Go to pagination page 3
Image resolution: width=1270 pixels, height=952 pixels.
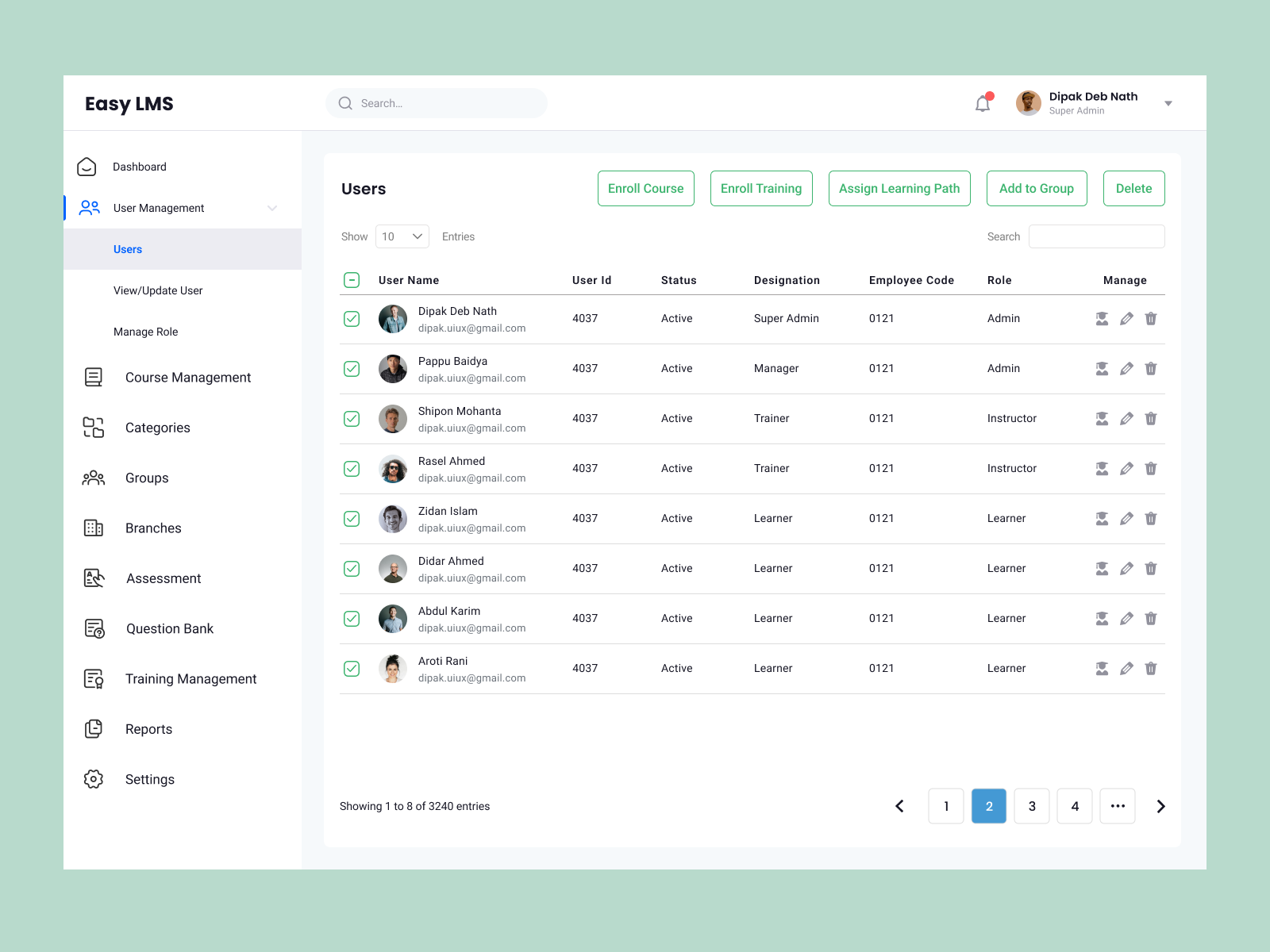1032,806
